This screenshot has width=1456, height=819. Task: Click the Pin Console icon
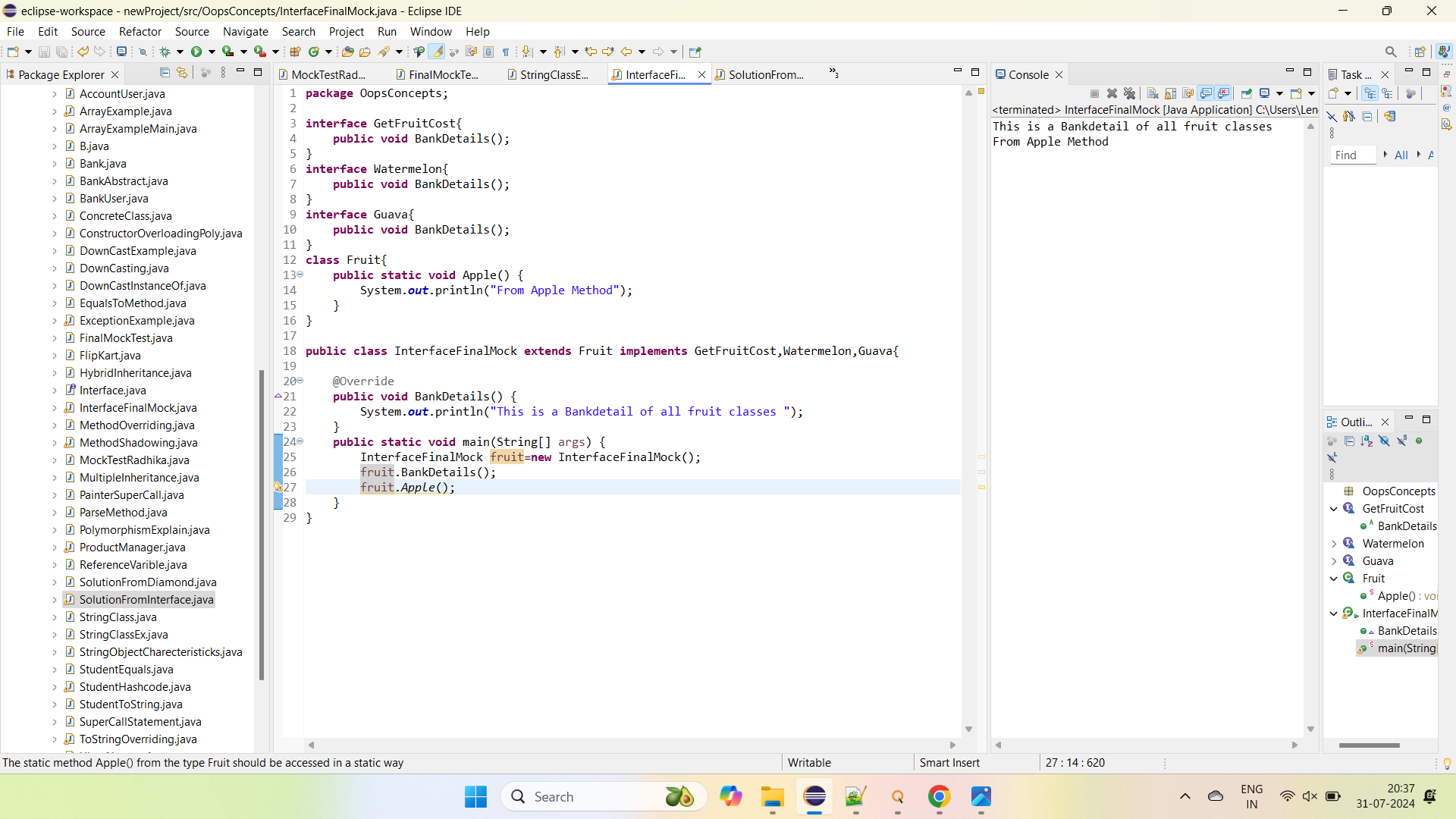[x=1246, y=93]
